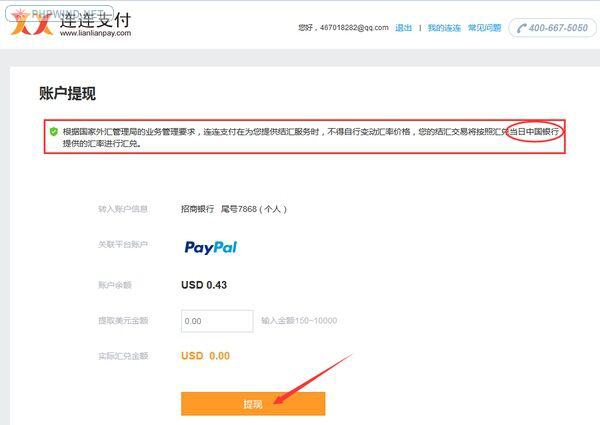The width and height of the screenshot is (600, 425).
Task: Click the 400-667-5050 hotline number
Action: pos(558,28)
